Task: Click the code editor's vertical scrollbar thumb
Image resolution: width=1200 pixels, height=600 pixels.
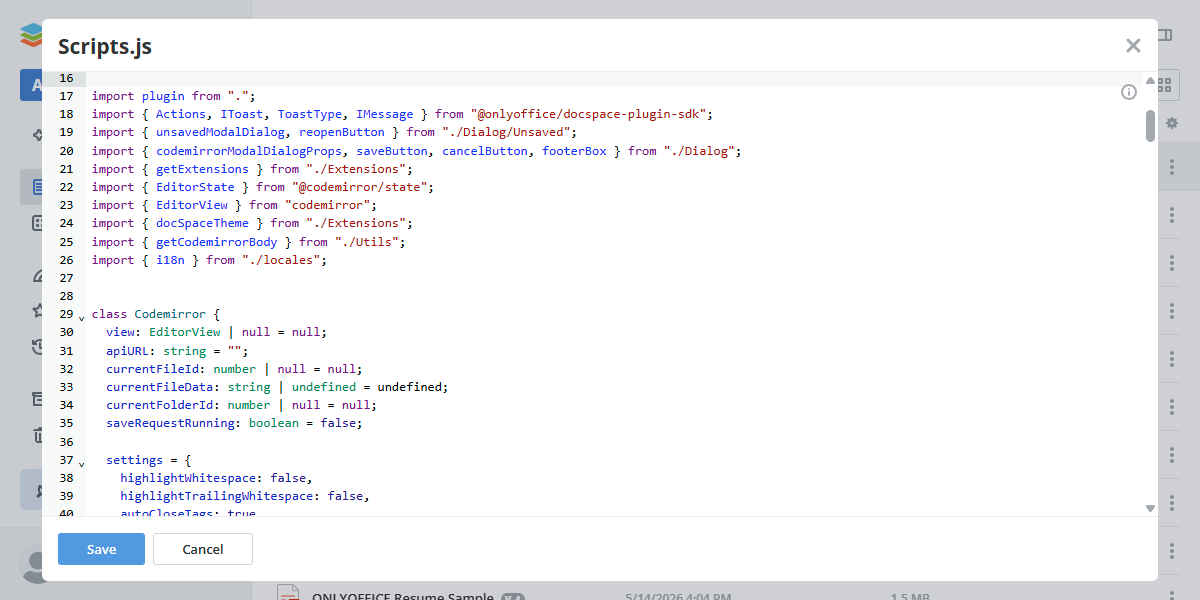Action: [x=1150, y=125]
